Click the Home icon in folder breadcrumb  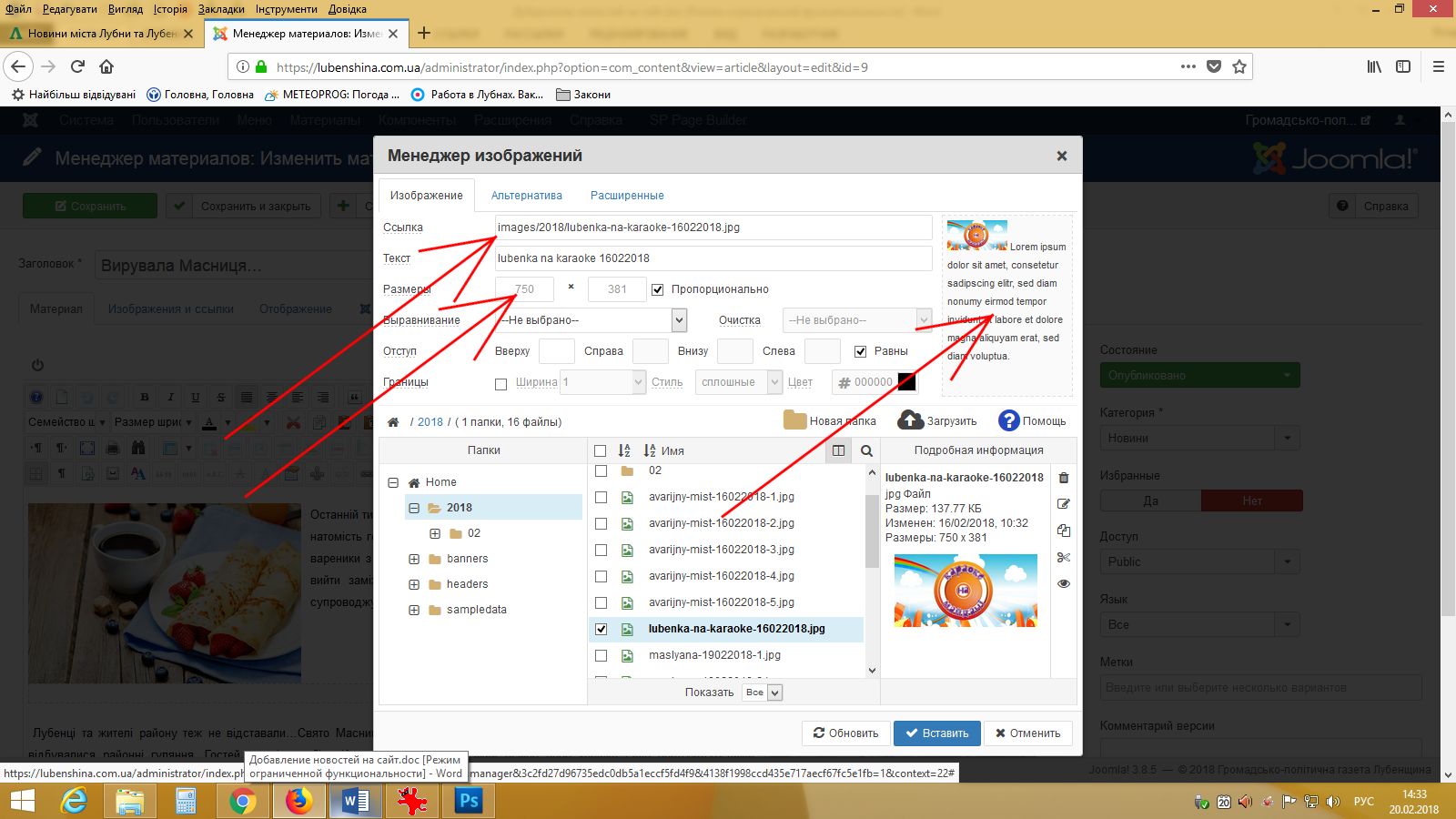tap(393, 422)
